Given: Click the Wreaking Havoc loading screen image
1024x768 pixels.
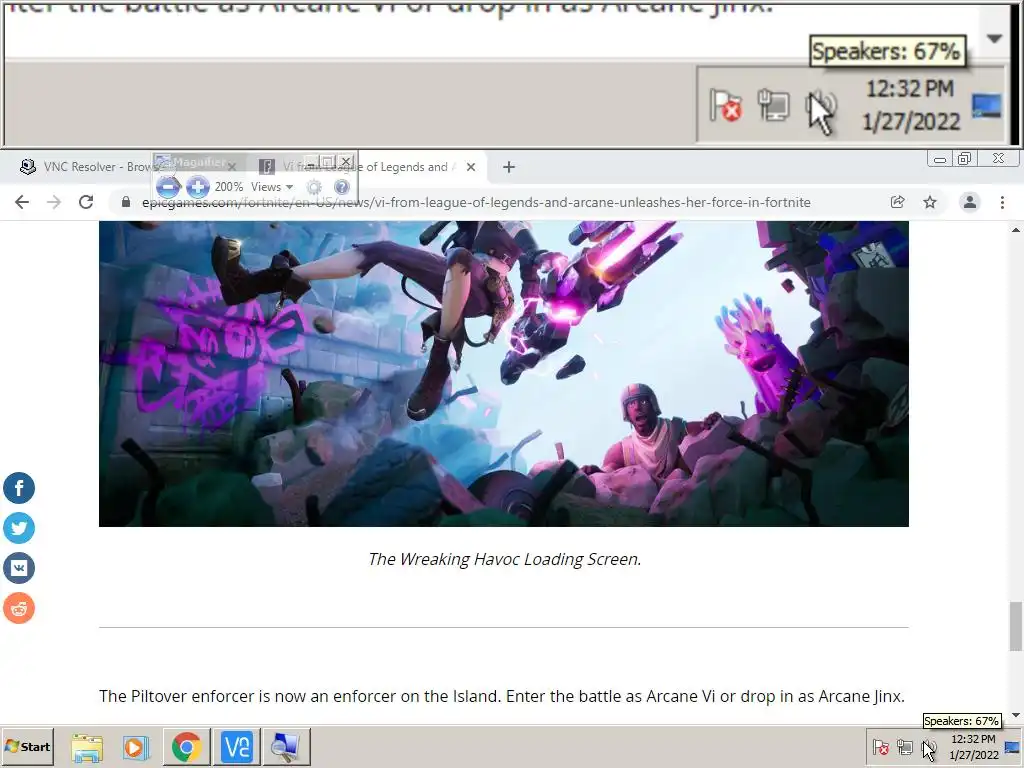Looking at the screenshot, I should pos(504,374).
